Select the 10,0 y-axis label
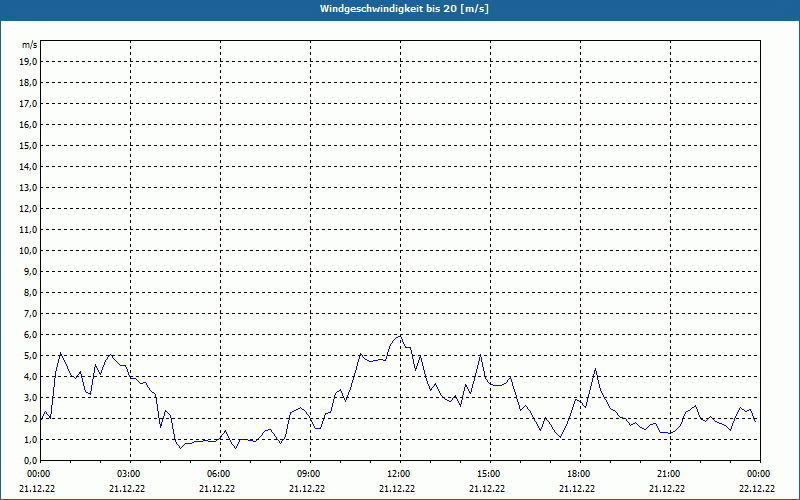Screen dimensions: 800x500 (28, 251)
